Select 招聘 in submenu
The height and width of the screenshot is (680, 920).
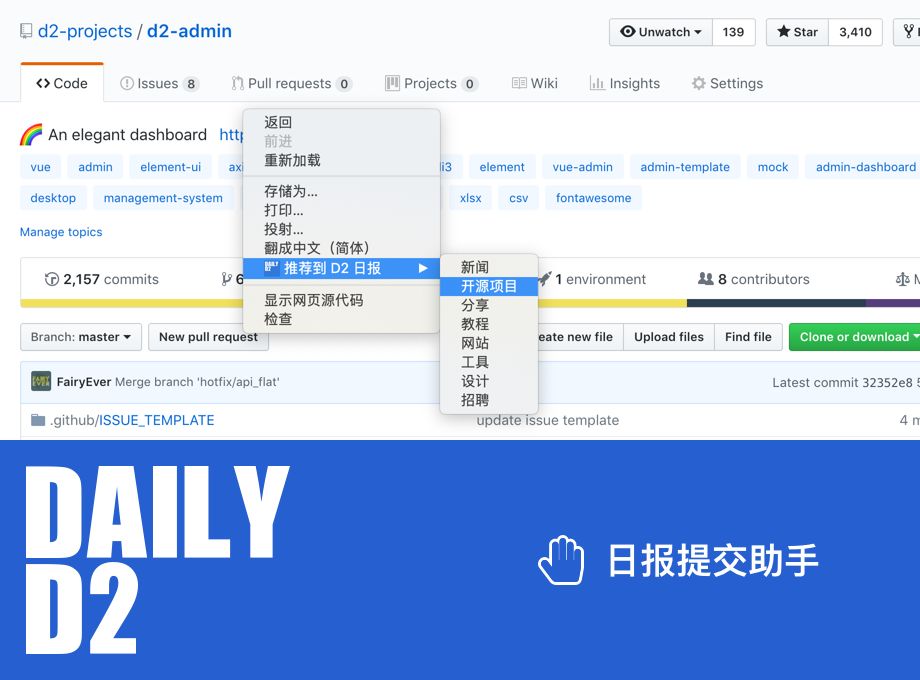coord(489,400)
